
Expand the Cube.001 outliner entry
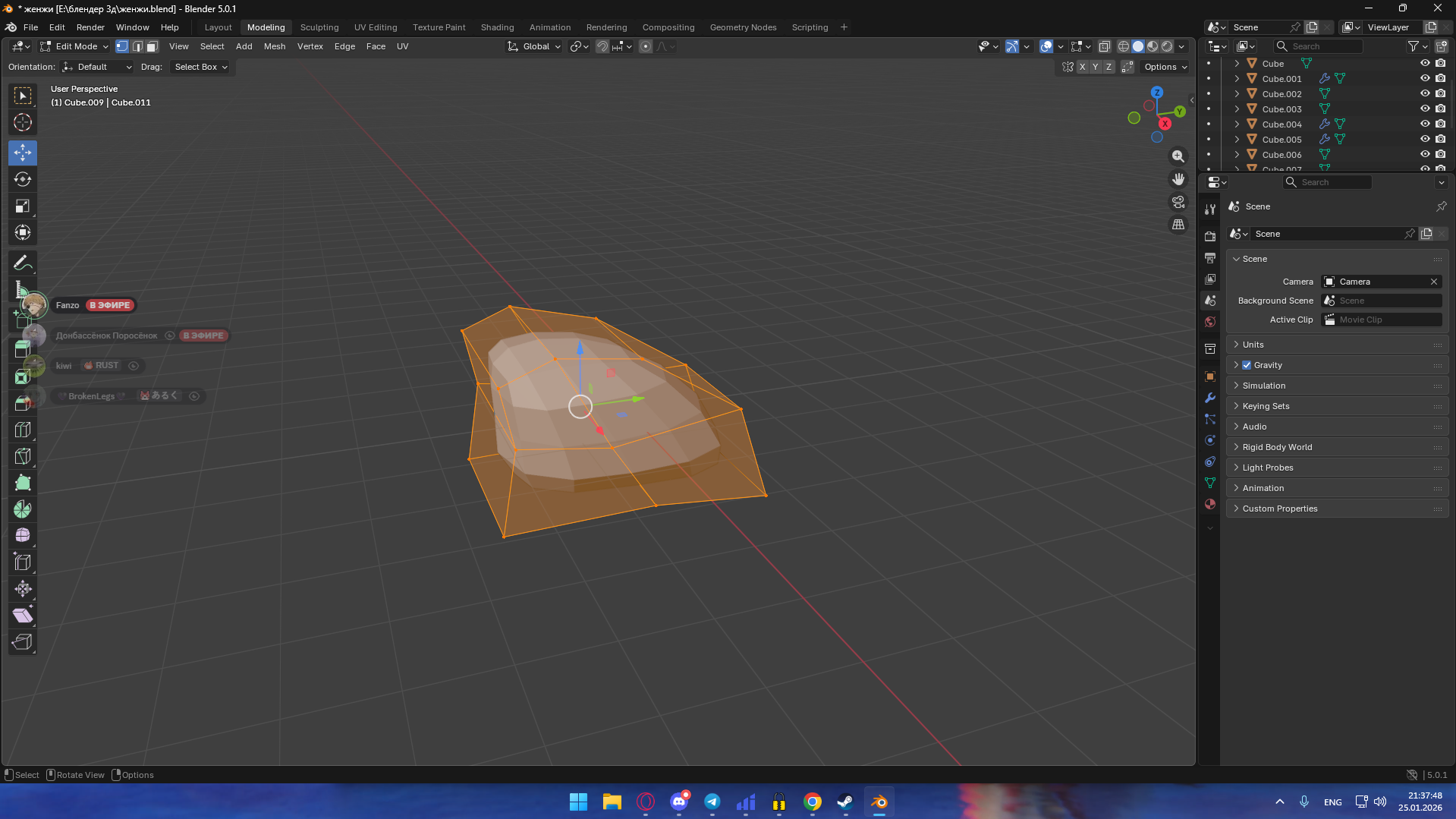pos(1237,78)
